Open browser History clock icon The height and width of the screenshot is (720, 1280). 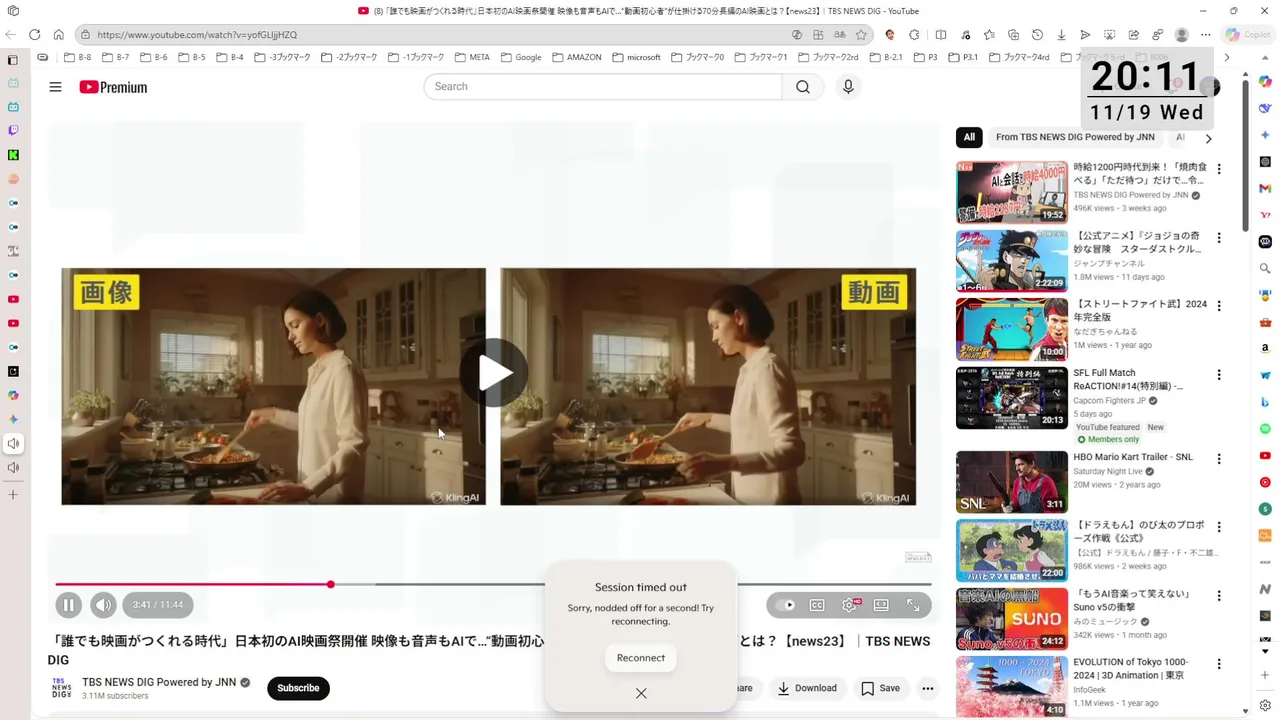point(1037,34)
